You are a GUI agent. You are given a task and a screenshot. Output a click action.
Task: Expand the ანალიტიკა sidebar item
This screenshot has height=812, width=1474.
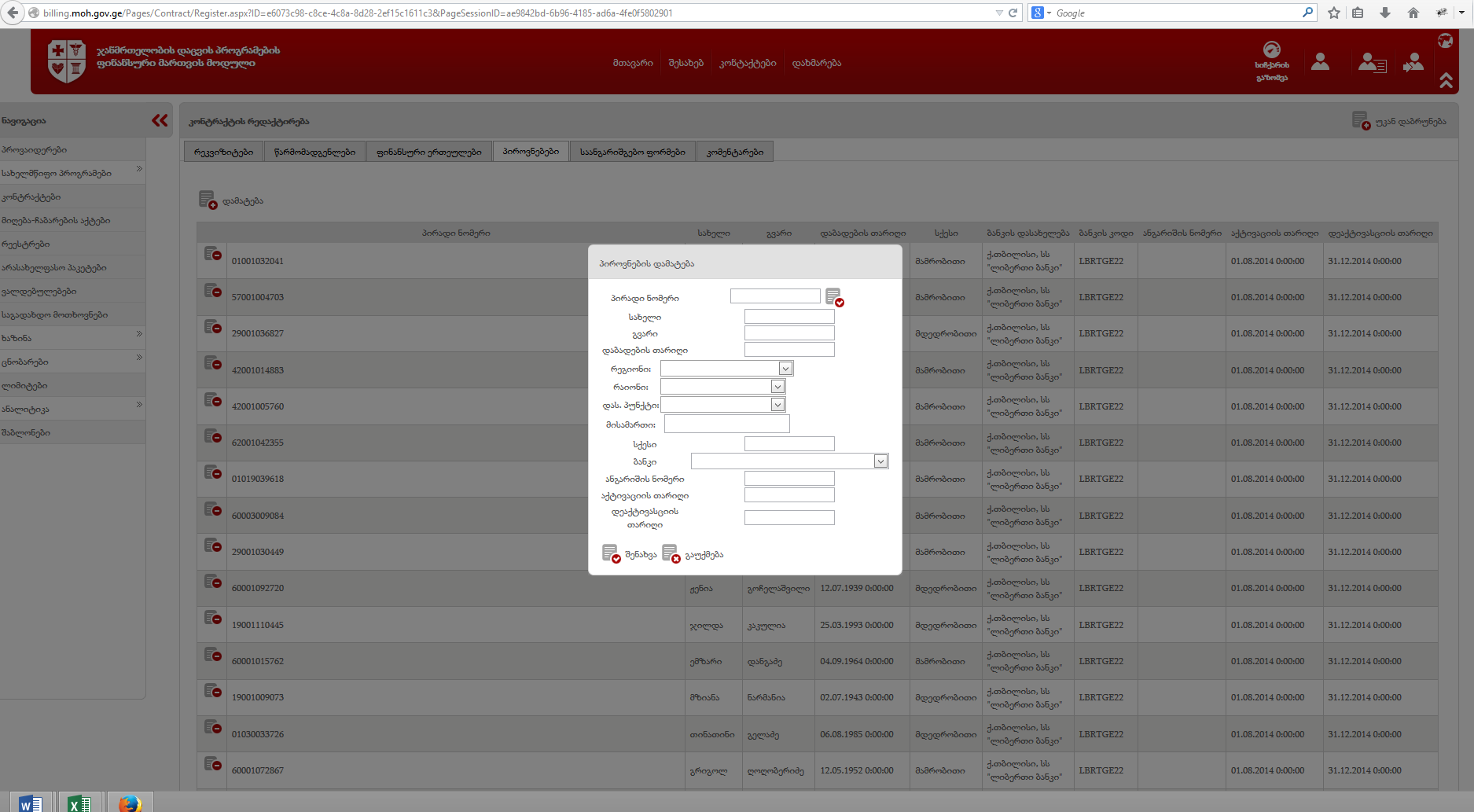pyautogui.click(x=139, y=405)
